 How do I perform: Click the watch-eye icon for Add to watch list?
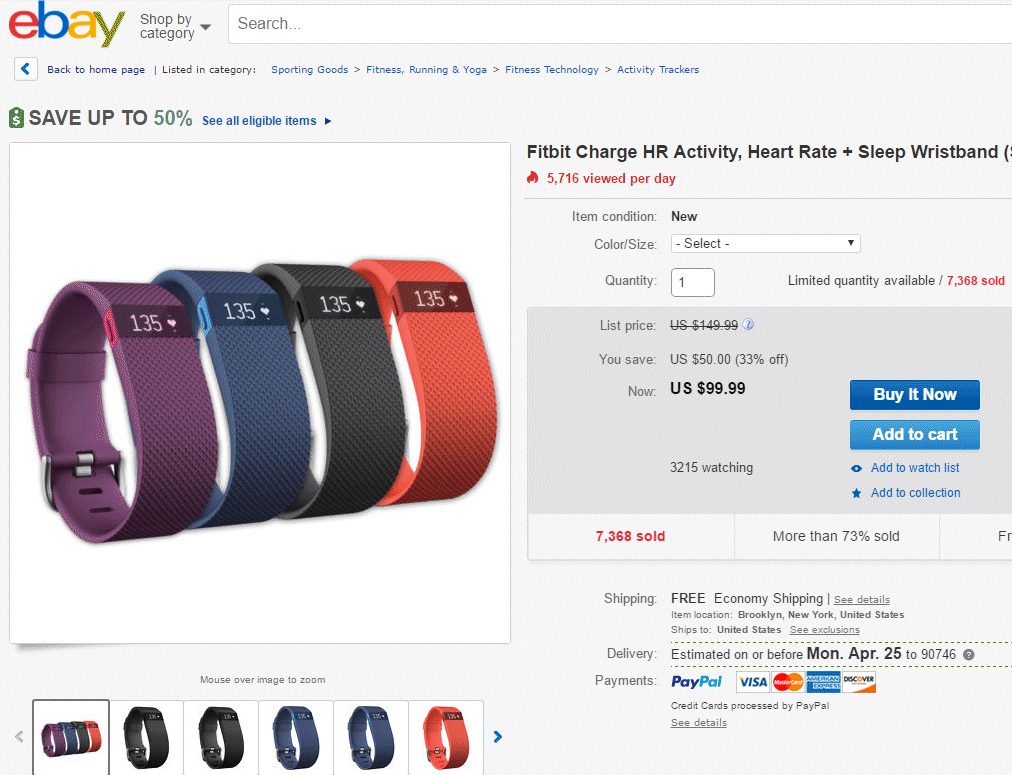coord(856,467)
